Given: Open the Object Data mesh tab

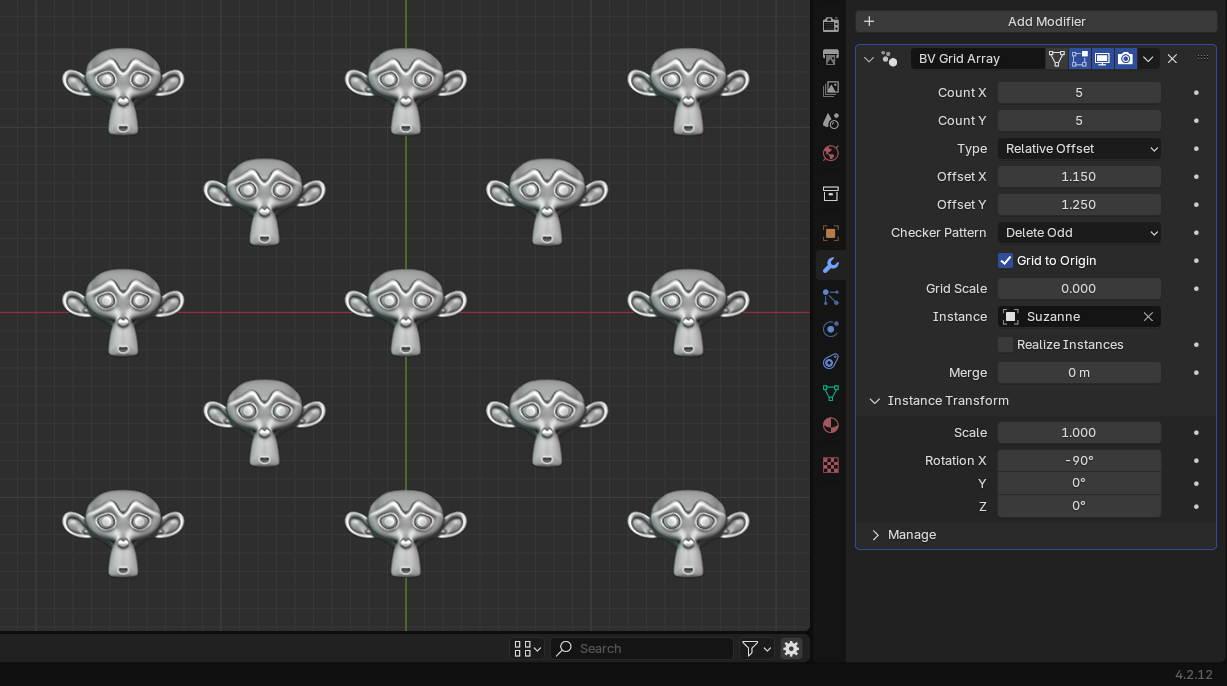Looking at the screenshot, I should pos(830,393).
